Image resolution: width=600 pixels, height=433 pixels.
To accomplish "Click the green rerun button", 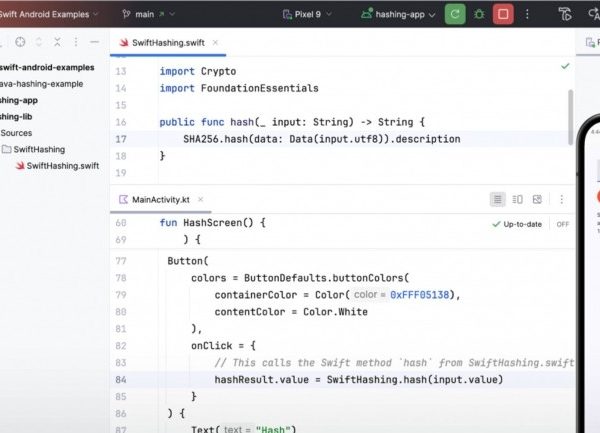I will [455, 15].
